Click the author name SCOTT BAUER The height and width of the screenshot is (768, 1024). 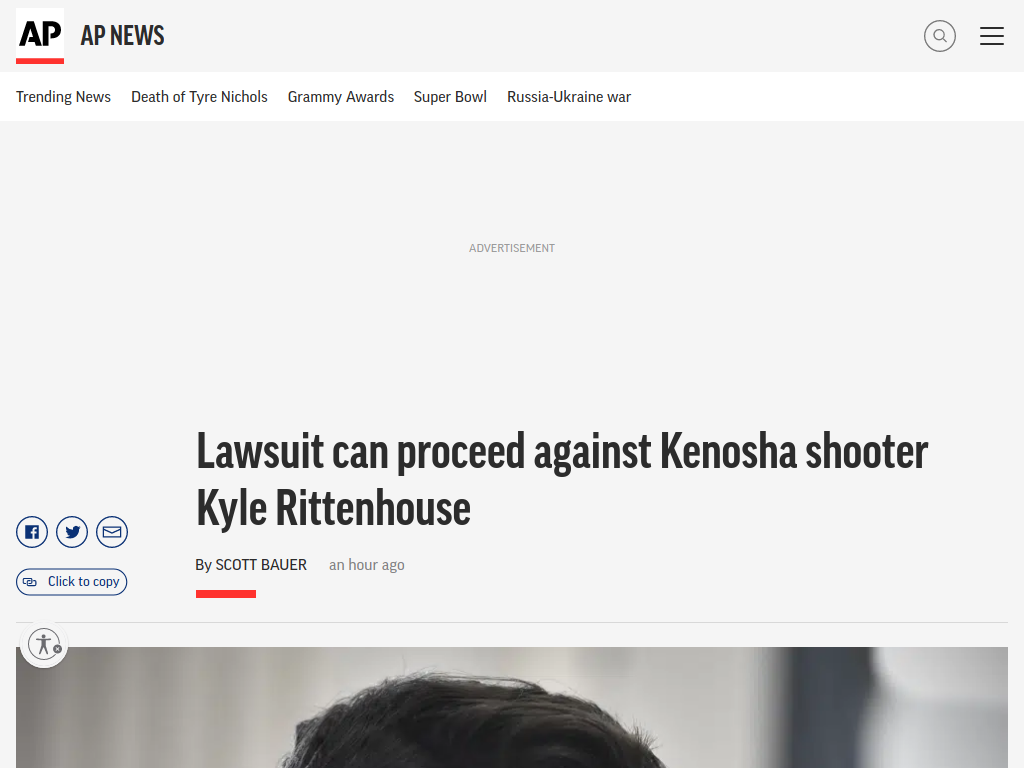[261, 565]
